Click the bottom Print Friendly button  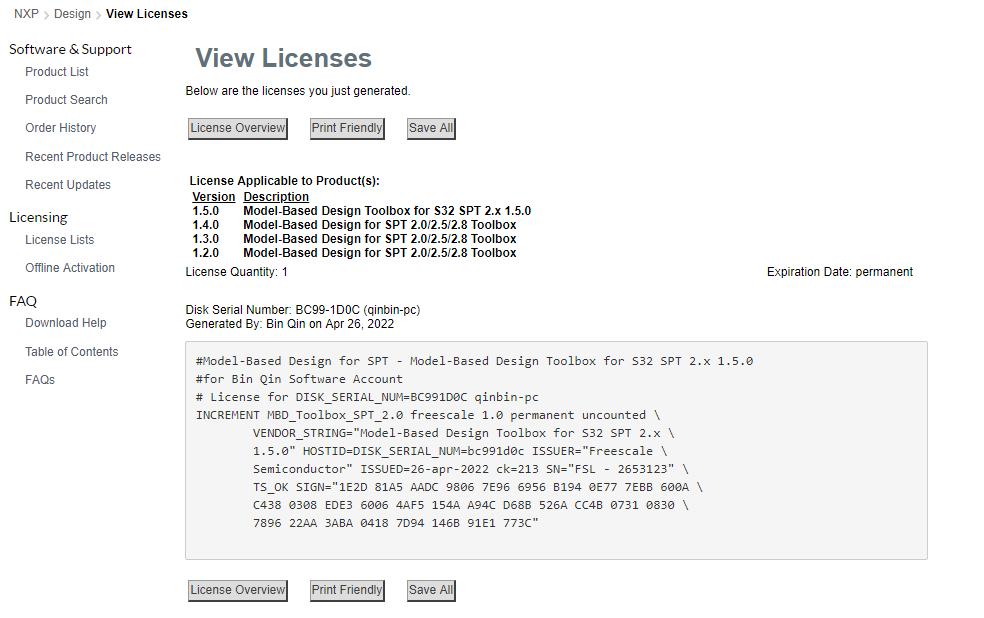346,590
